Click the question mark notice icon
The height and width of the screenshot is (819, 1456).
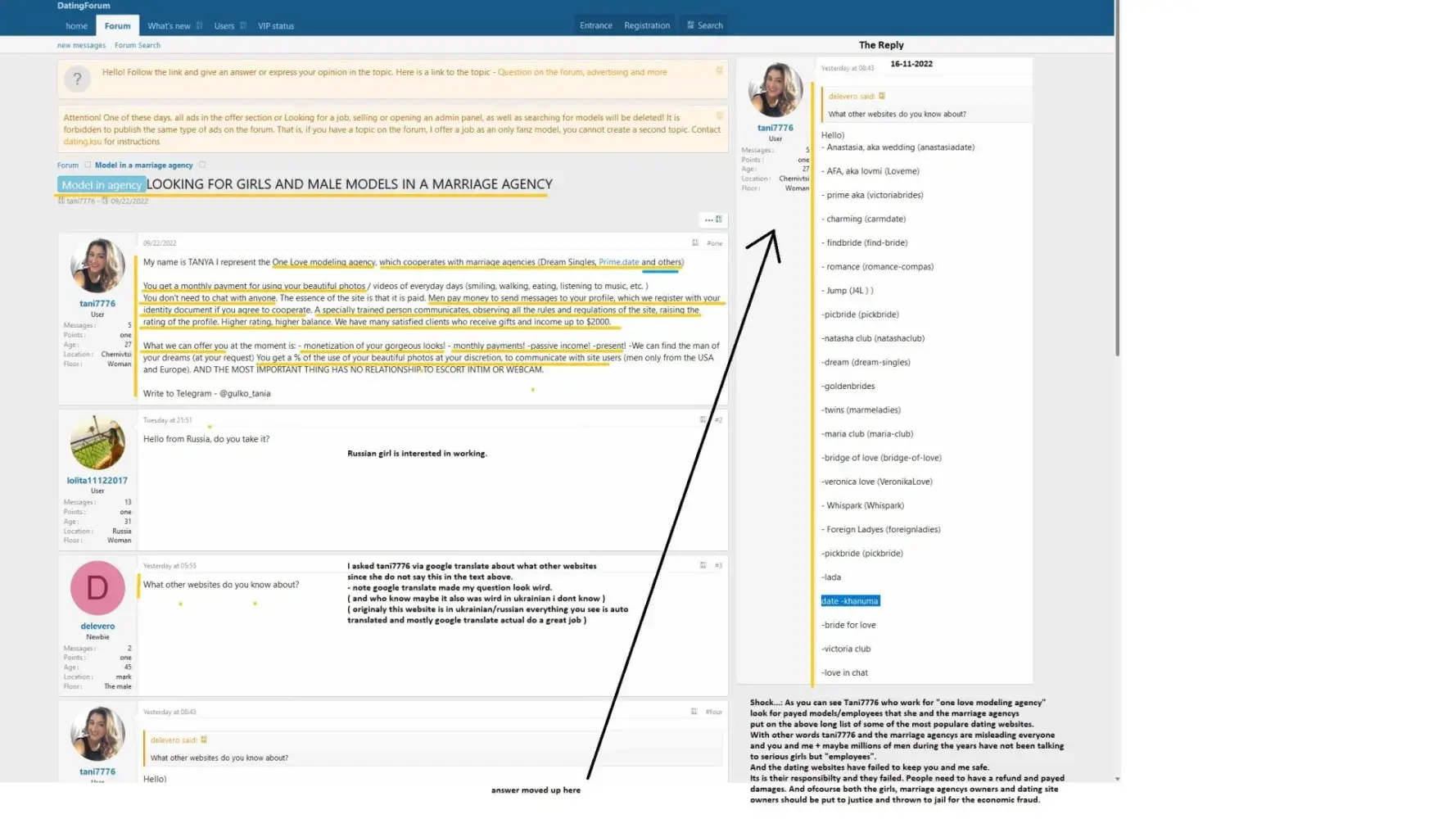tap(78, 79)
